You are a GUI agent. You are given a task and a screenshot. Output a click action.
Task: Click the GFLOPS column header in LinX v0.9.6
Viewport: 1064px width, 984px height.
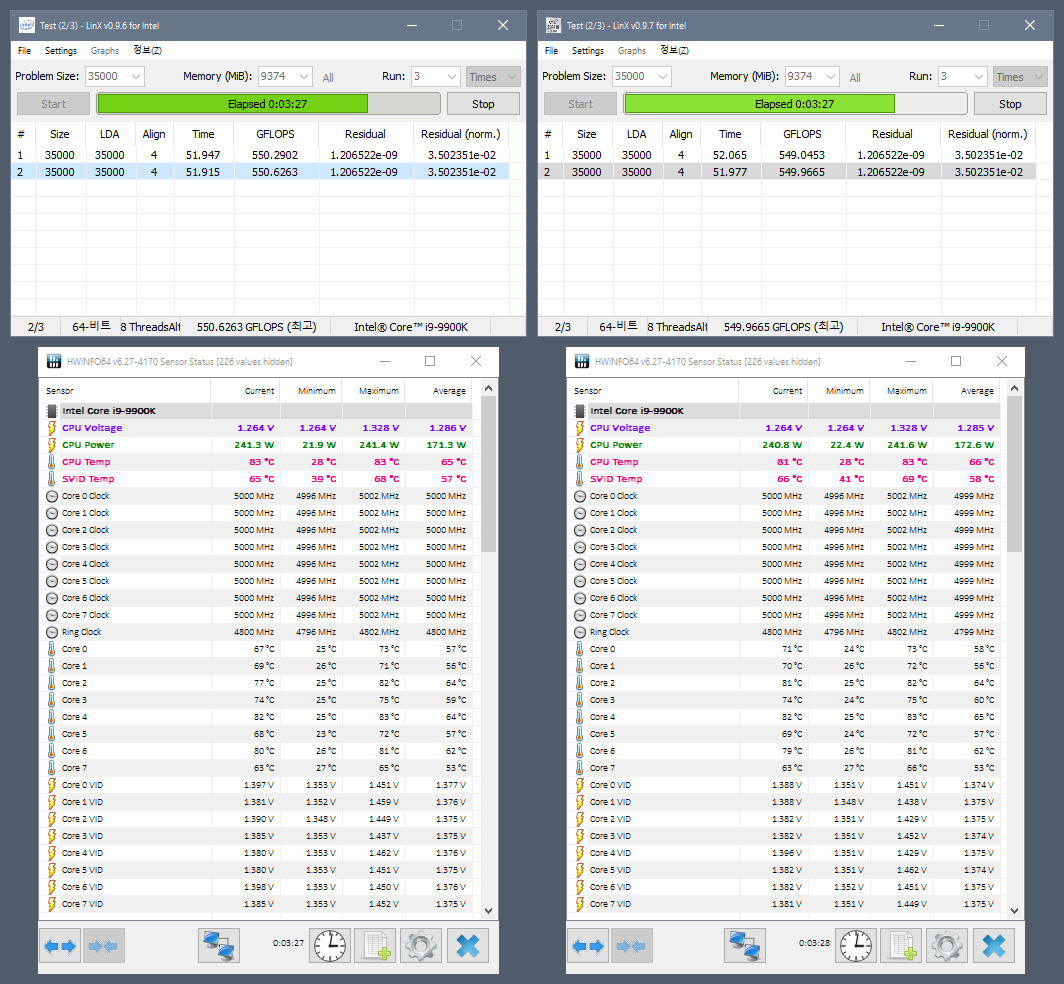click(276, 134)
